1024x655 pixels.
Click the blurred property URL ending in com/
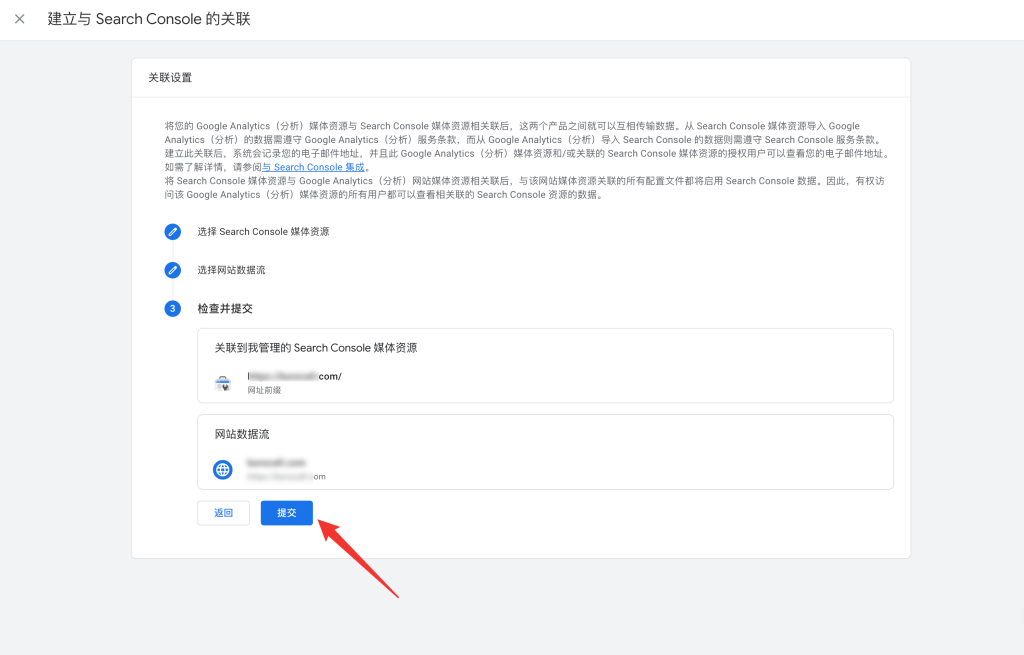(294, 376)
